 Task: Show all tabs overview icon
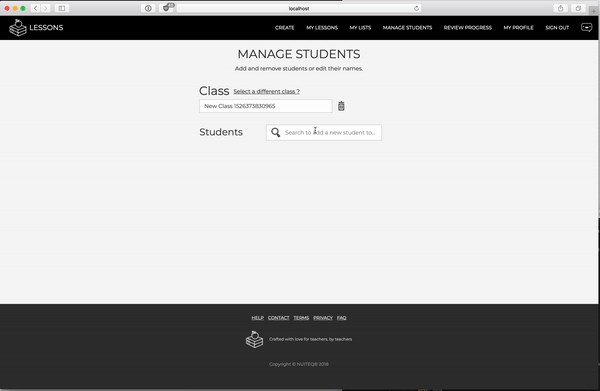[578, 8]
